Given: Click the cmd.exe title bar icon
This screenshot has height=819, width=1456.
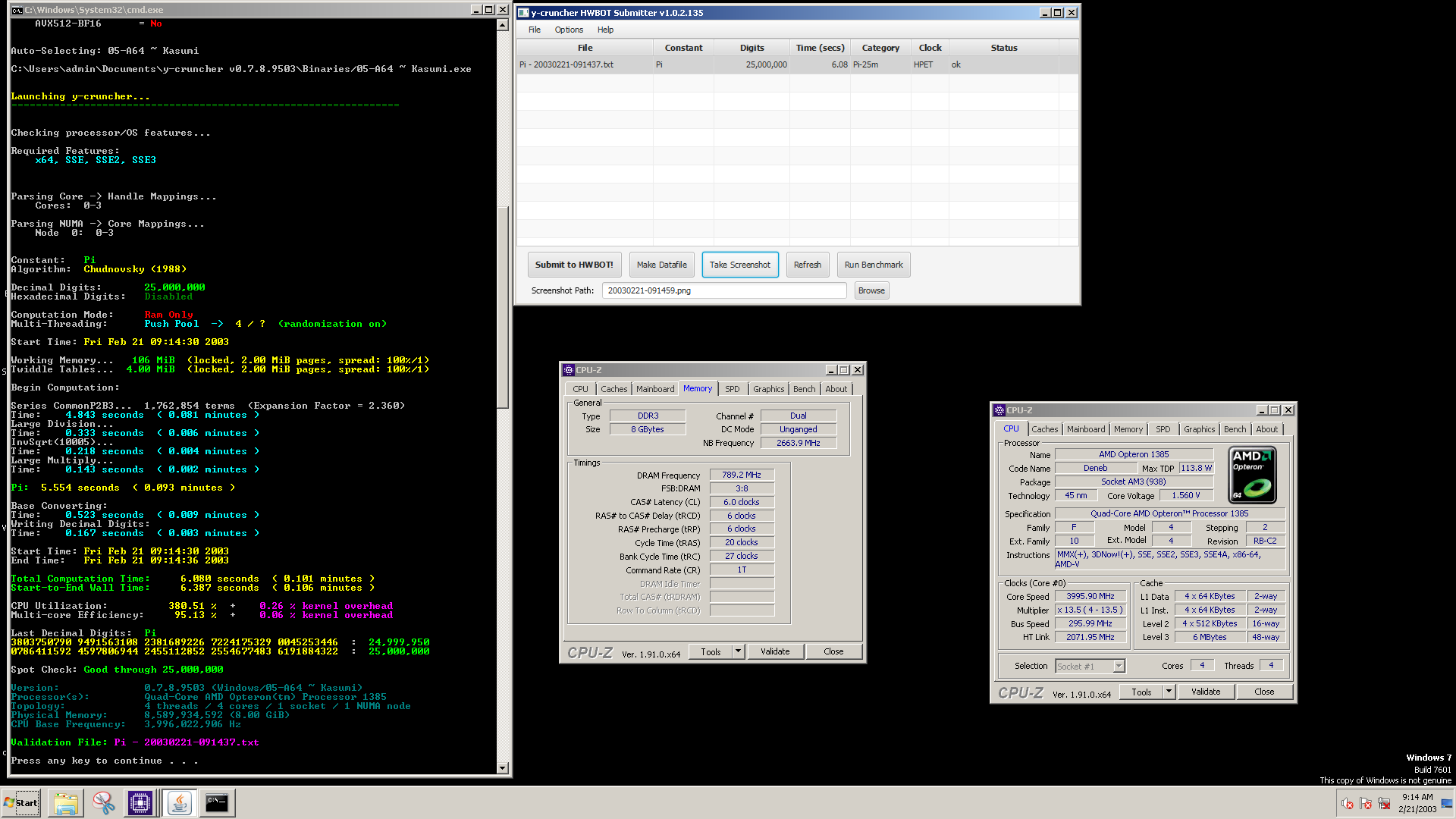Looking at the screenshot, I should 17,10.
